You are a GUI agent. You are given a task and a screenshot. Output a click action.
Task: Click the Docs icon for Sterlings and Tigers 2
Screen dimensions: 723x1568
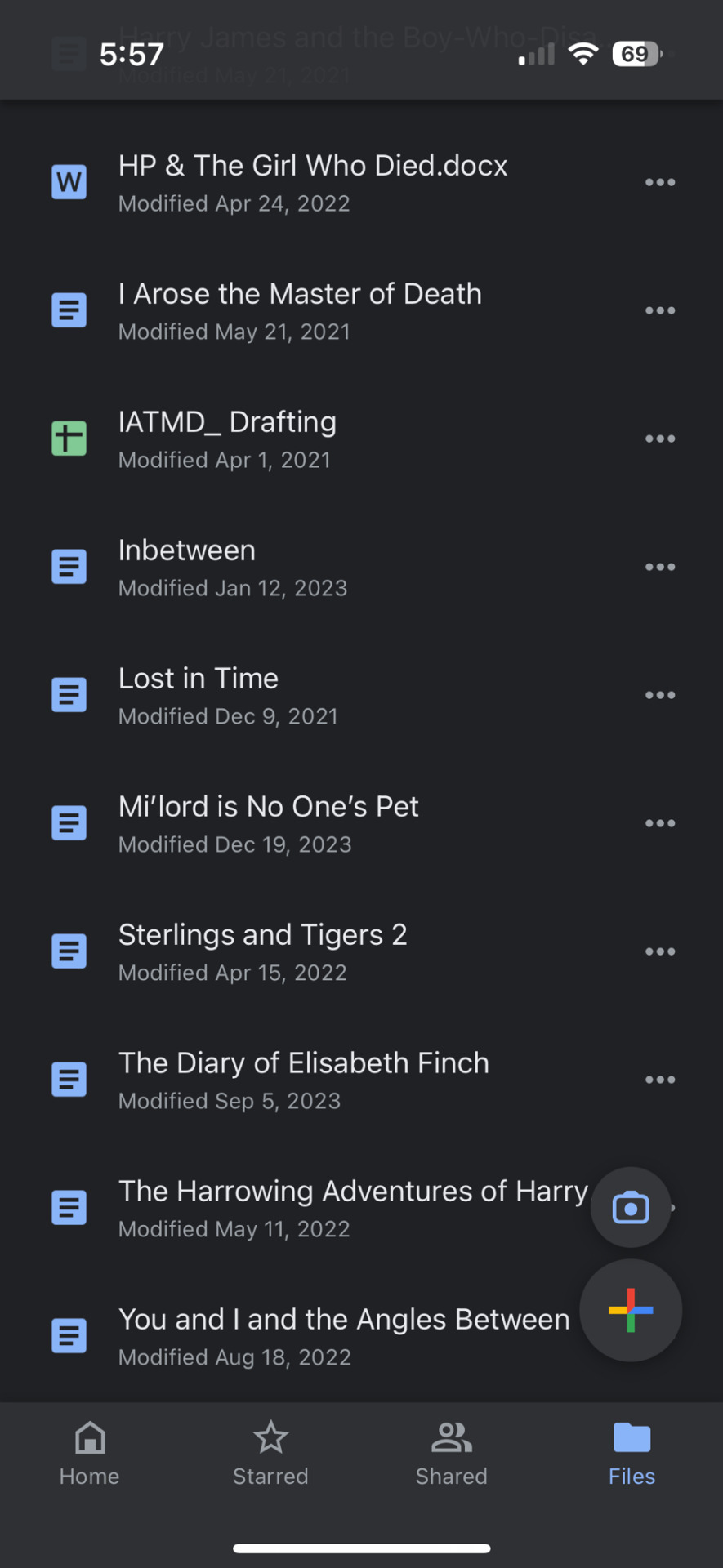tap(69, 951)
